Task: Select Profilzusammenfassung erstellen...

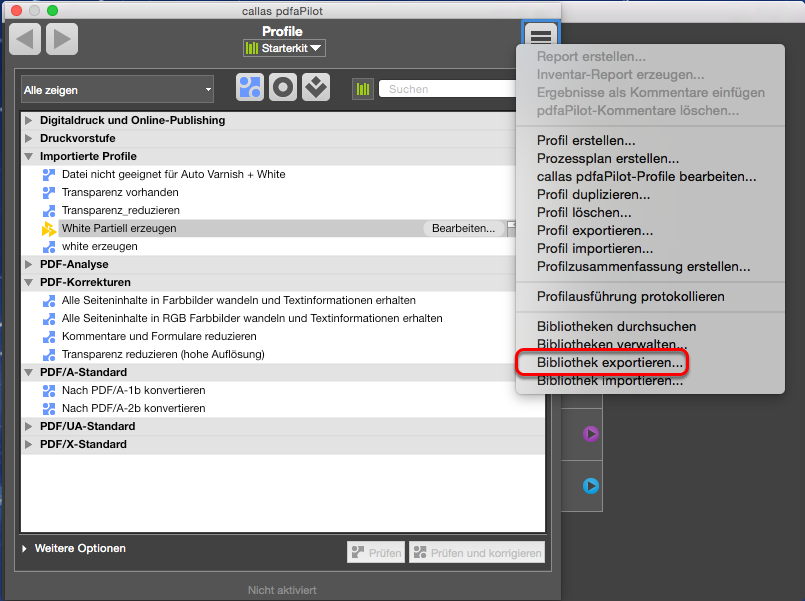Action: (650, 266)
